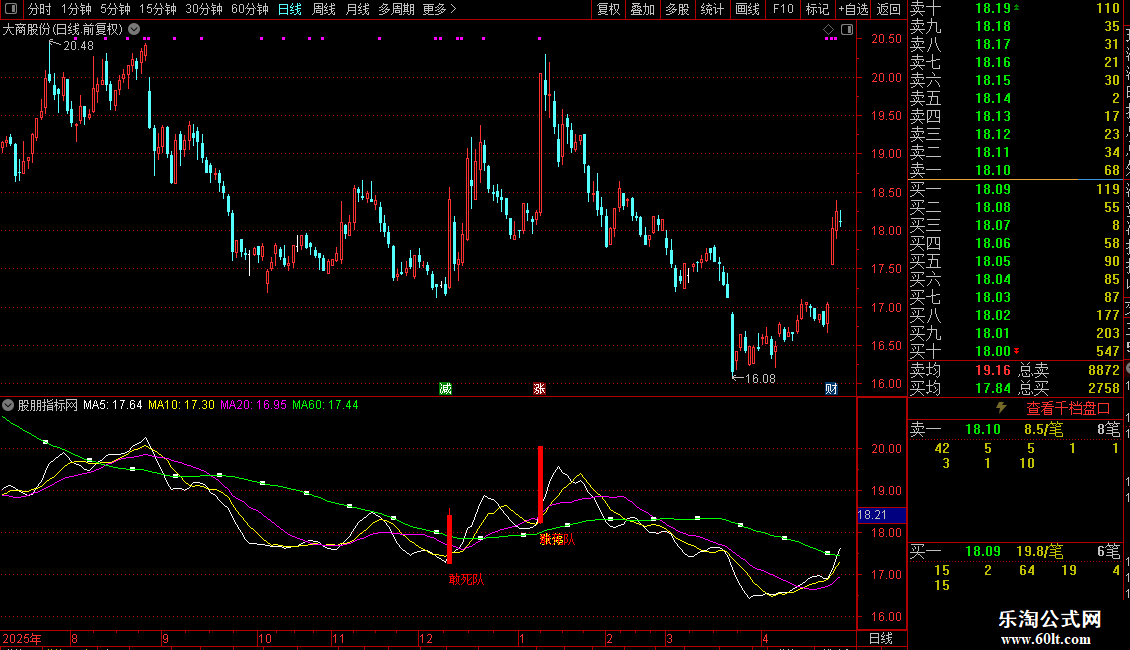Click the window layout icon on main chart
This screenshot has height=650, width=1130.
848,30
